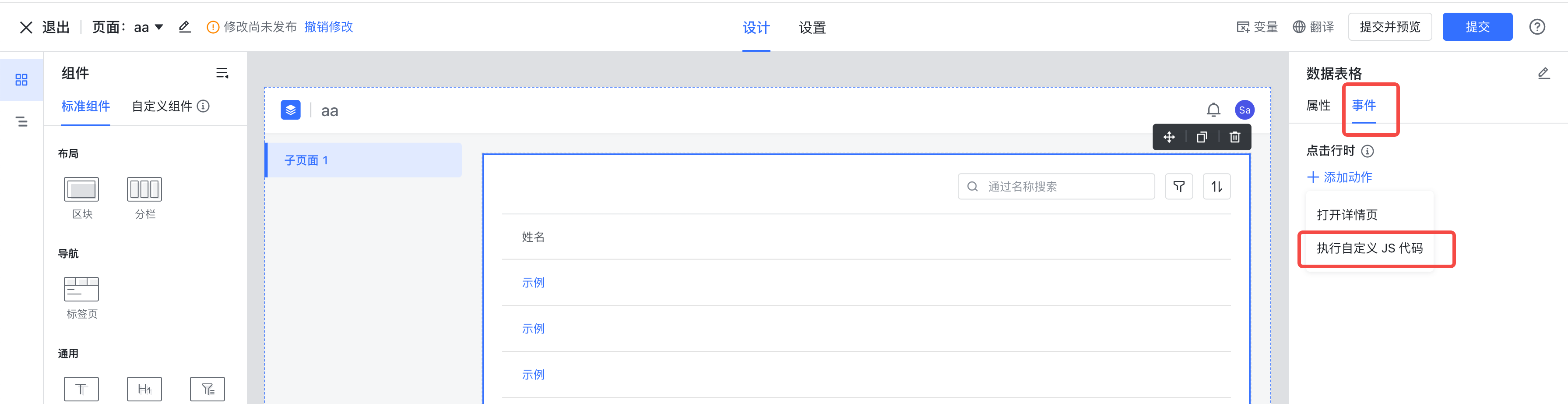The width and height of the screenshot is (1568, 404).
Task: Click the 通过名称搜索 search field
Action: pyautogui.click(x=1055, y=187)
